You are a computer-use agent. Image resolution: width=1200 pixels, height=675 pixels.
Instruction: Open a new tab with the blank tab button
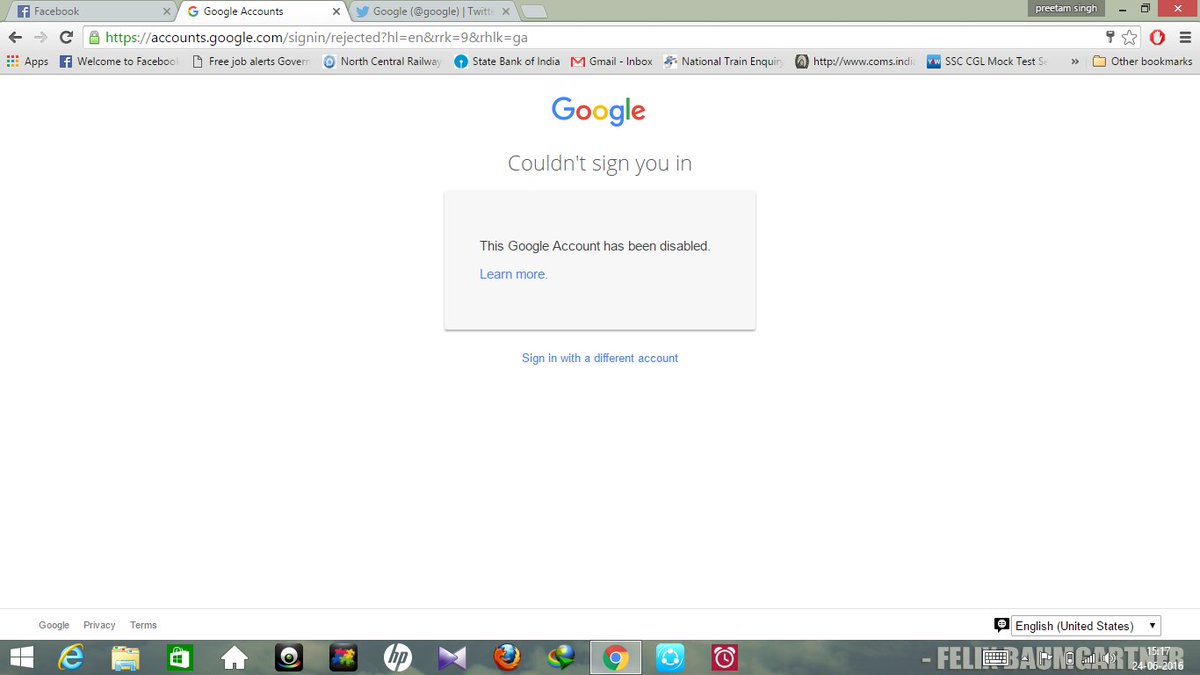(534, 12)
